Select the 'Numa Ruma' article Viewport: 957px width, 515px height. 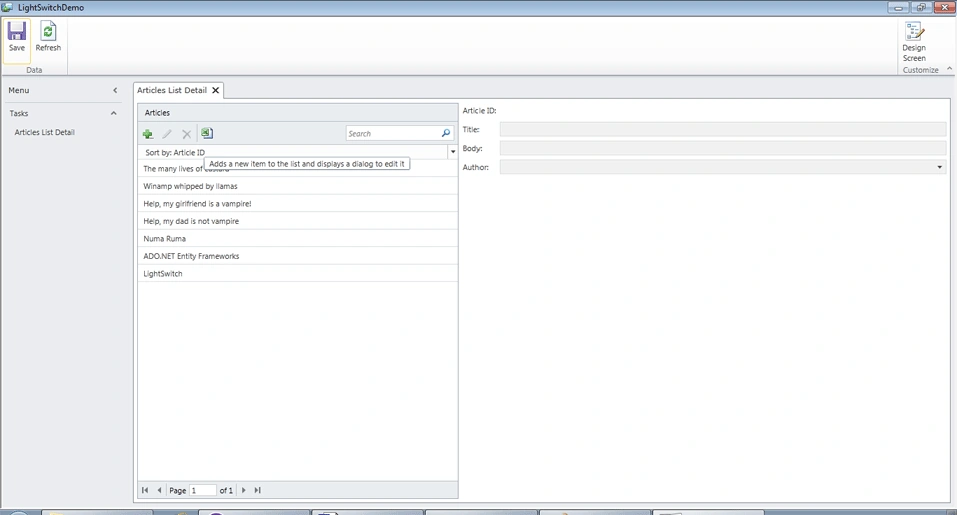coord(298,239)
